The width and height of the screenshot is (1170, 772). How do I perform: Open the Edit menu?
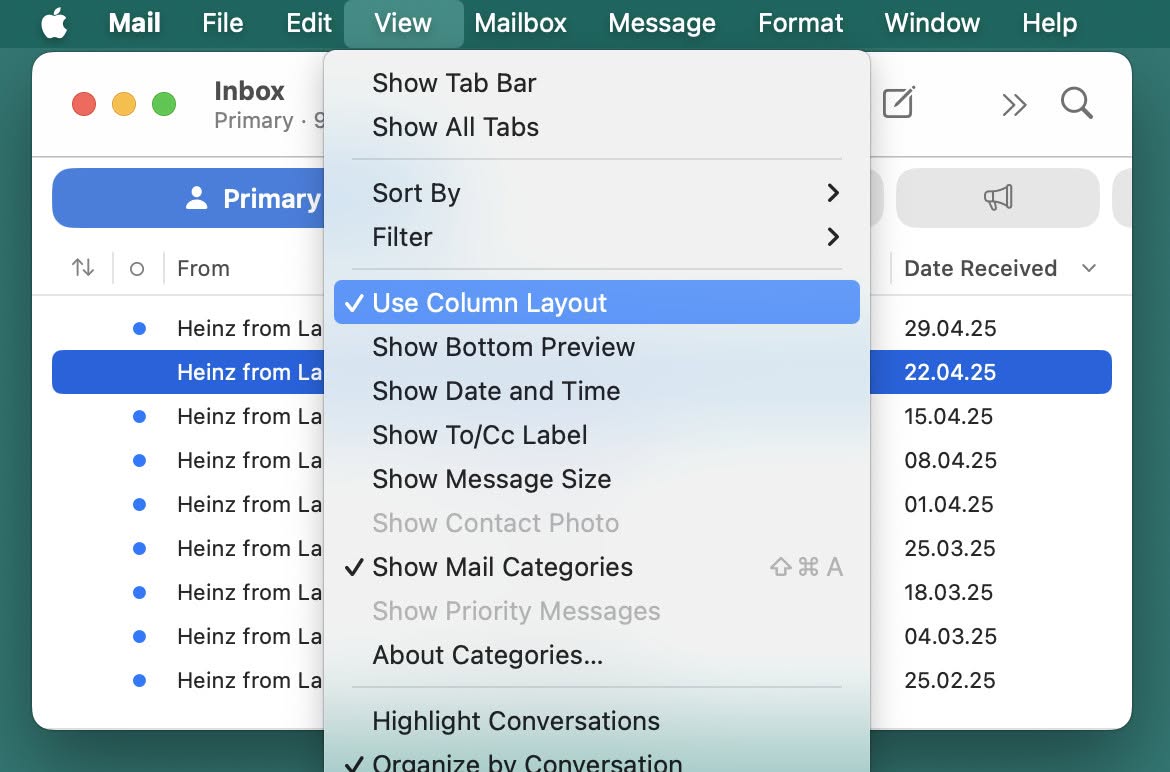(x=309, y=23)
